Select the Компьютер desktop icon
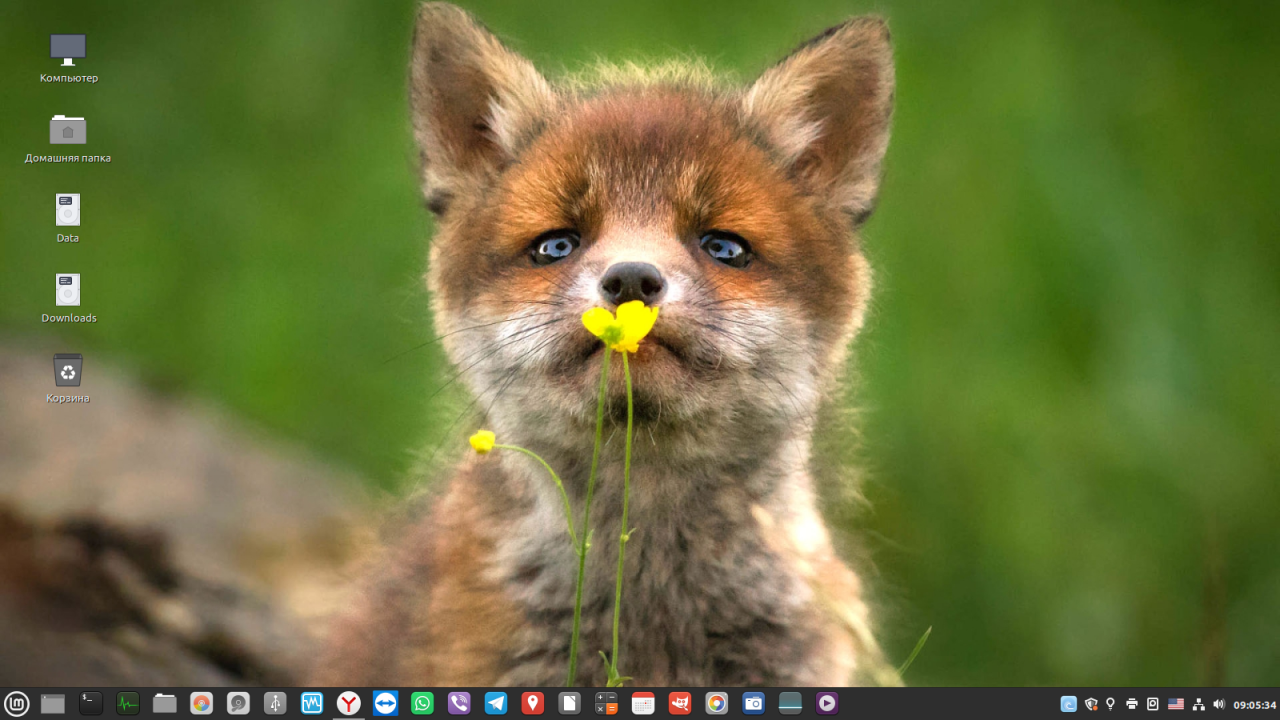Image resolution: width=1280 pixels, height=720 pixels. point(68,58)
